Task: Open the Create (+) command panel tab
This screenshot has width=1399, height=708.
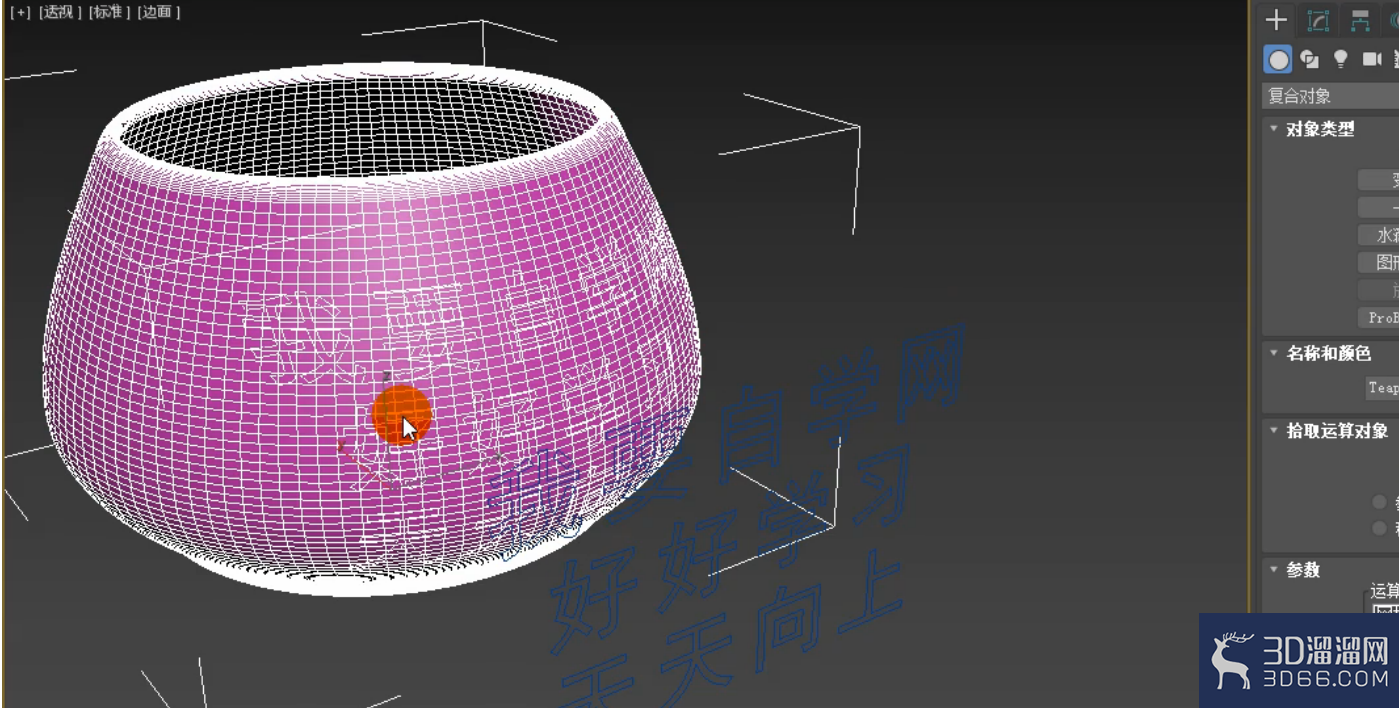Action: pos(1276,20)
